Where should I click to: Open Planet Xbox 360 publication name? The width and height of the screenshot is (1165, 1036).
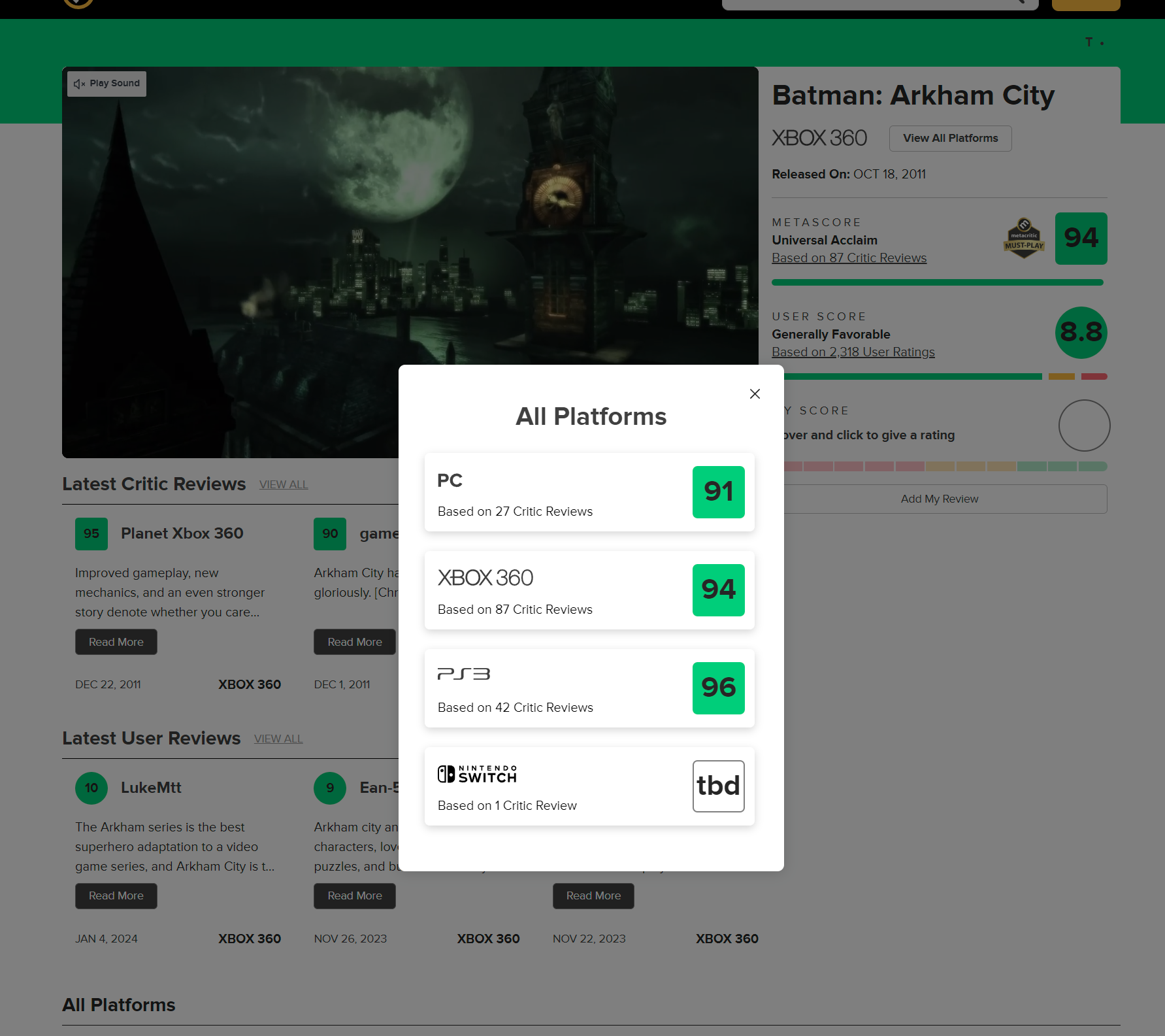tap(182, 533)
